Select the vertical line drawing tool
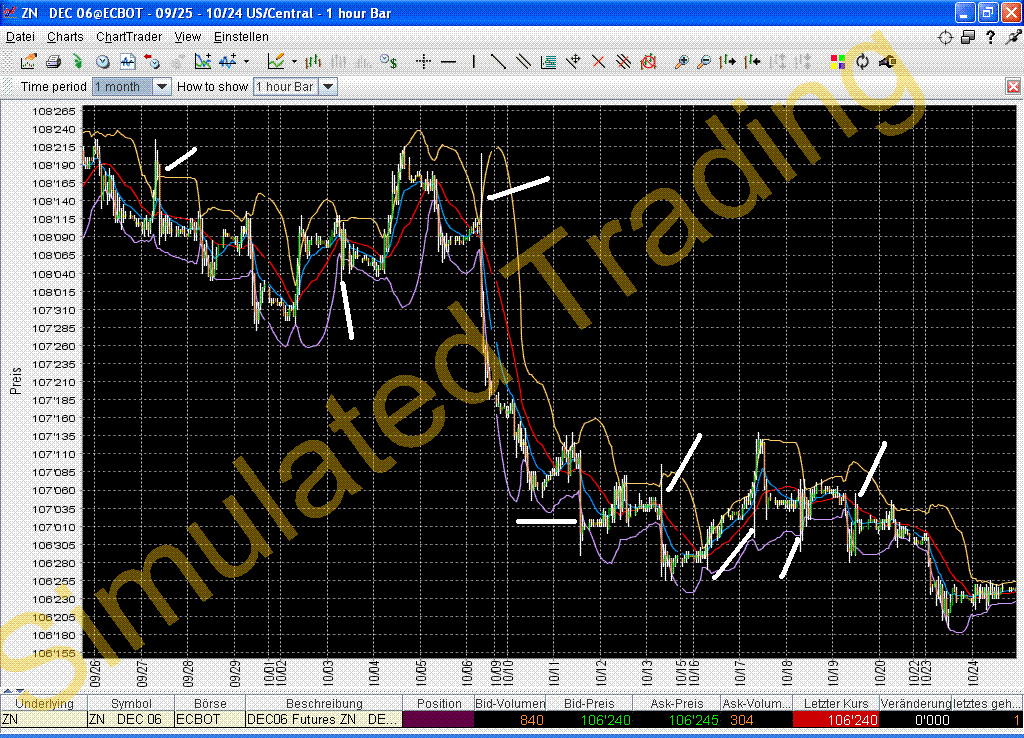1024x738 pixels. pyautogui.click(x=473, y=62)
